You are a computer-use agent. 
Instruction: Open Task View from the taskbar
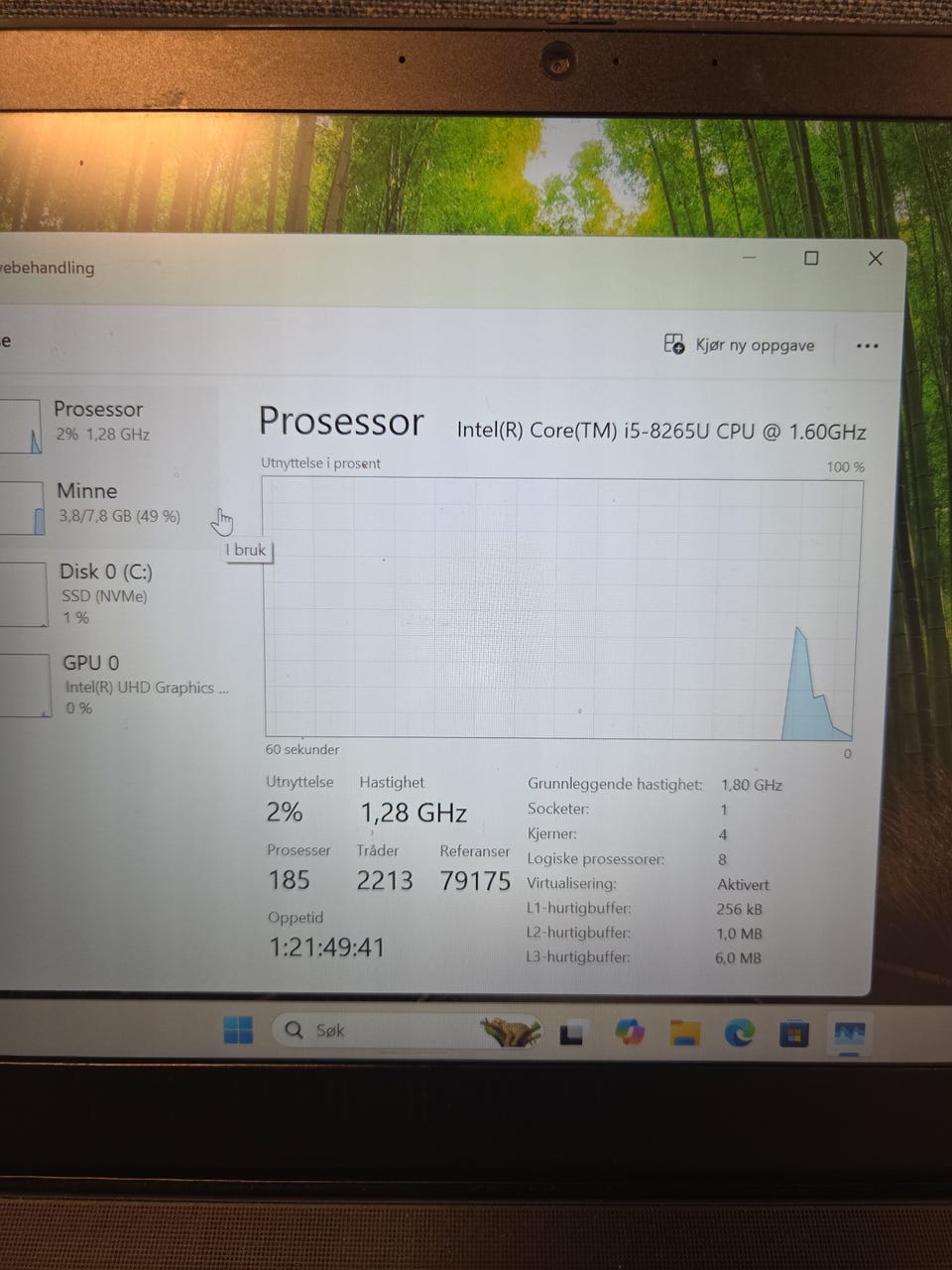[x=571, y=1034]
